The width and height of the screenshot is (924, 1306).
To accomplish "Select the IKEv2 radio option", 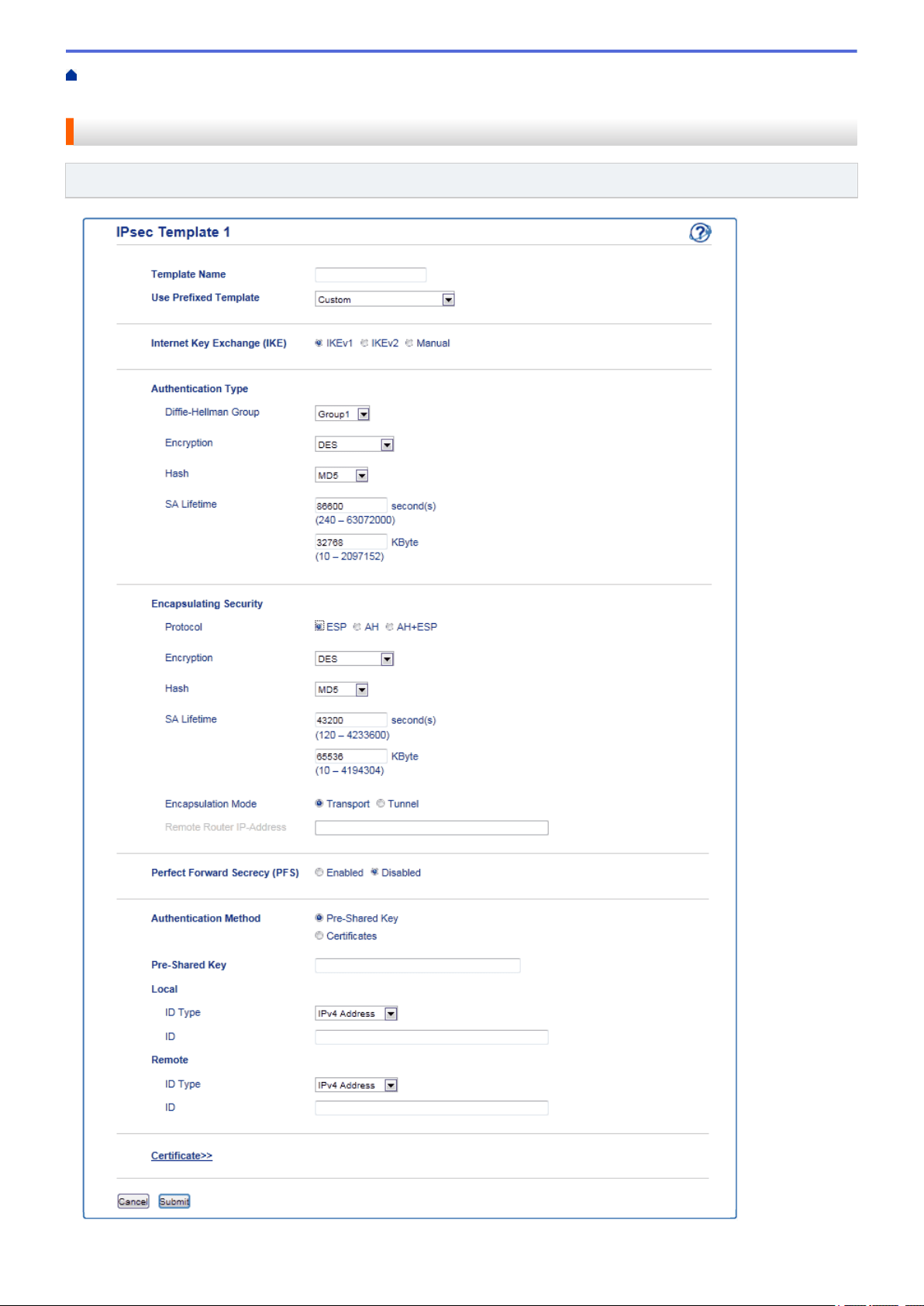I will coord(379,343).
